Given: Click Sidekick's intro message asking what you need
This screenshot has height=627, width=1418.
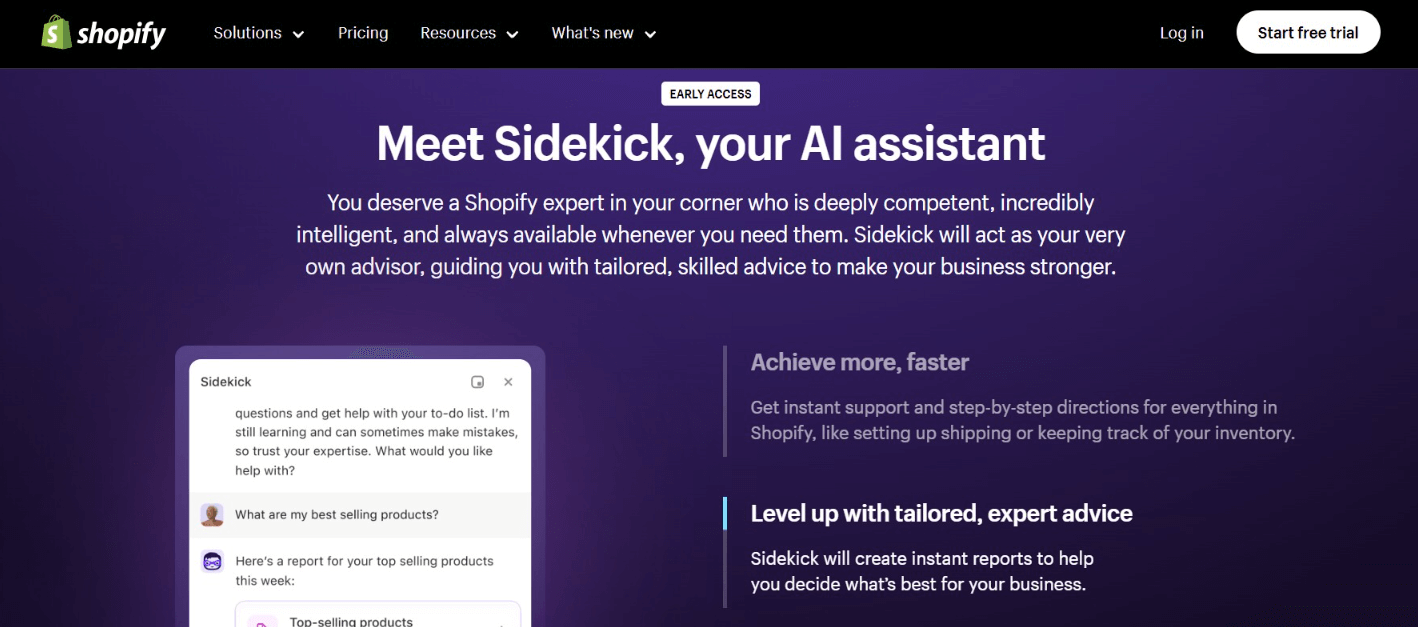Looking at the screenshot, I should pyautogui.click(x=376, y=441).
